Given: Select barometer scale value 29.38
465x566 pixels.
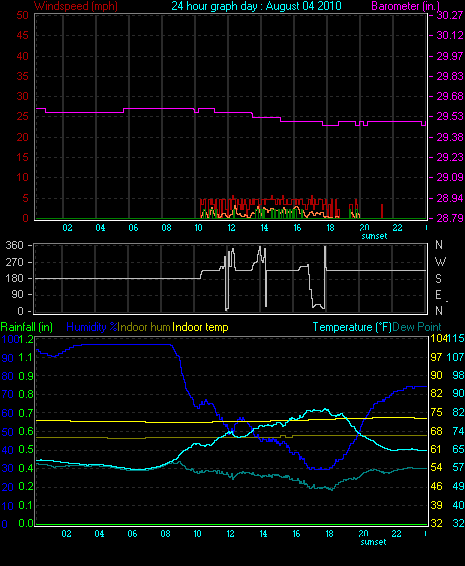Looking at the screenshot, I should [x=450, y=137].
